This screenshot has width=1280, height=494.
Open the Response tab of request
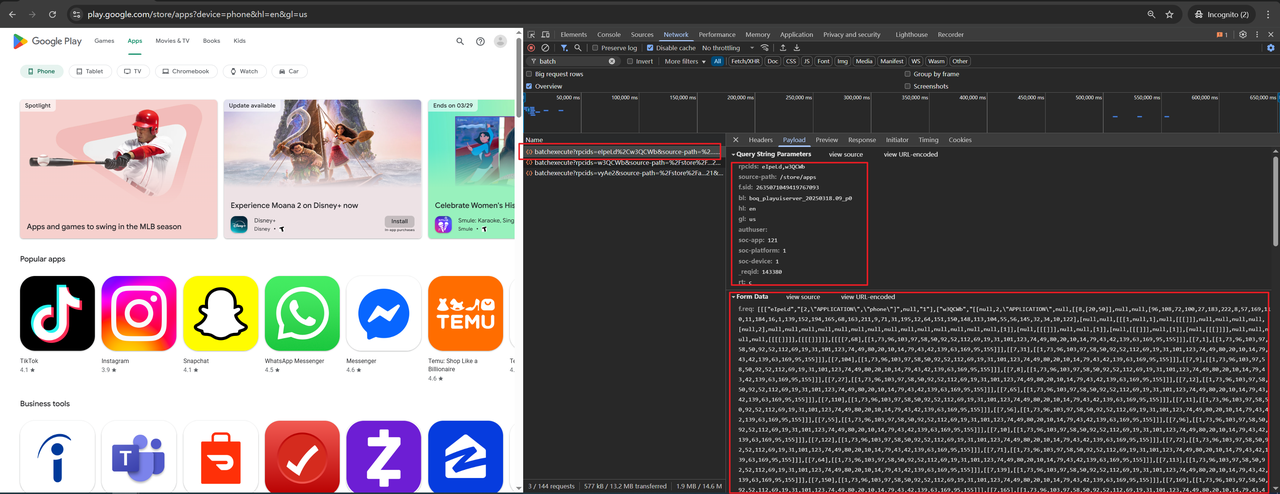pos(862,140)
